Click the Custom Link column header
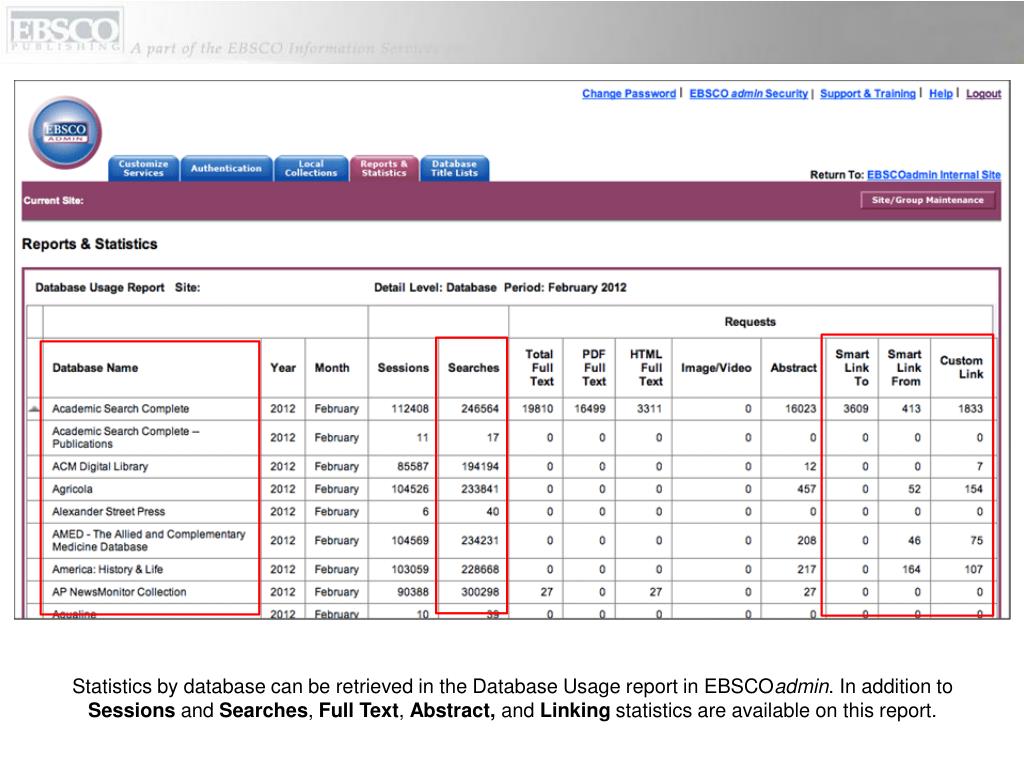This screenshot has height=768, width=1024. (x=961, y=367)
